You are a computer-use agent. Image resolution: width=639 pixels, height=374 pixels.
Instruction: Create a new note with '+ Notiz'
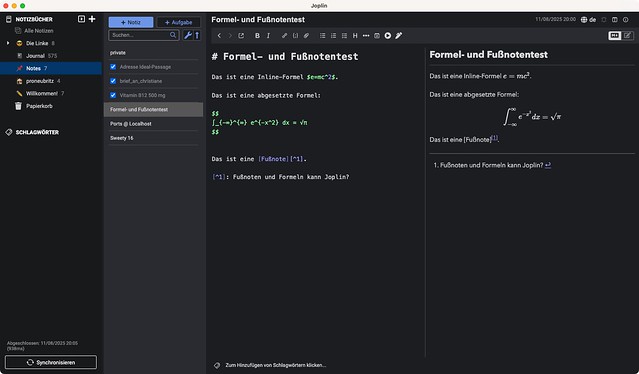tap(131, 22)
